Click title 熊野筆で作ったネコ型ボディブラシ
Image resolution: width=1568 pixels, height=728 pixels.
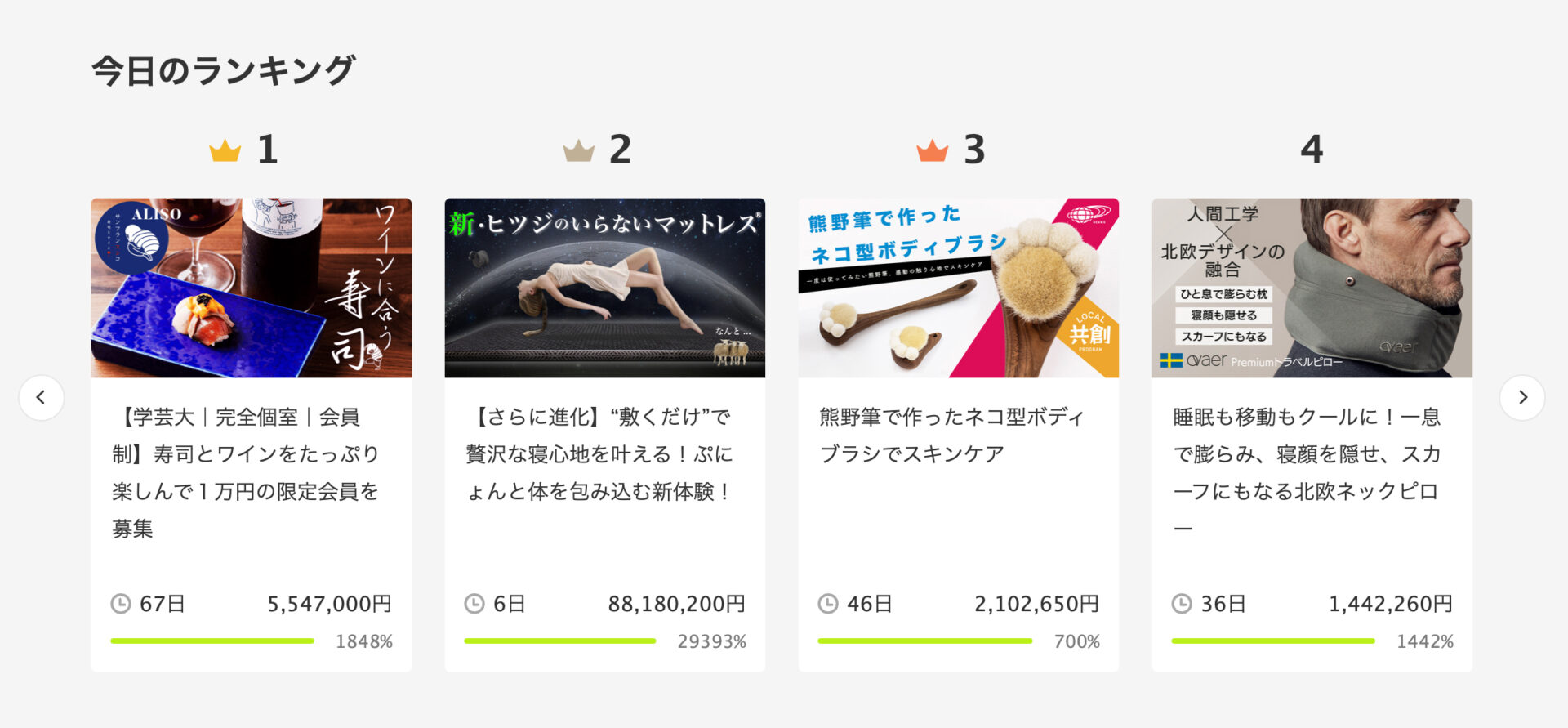coord(952,435)
